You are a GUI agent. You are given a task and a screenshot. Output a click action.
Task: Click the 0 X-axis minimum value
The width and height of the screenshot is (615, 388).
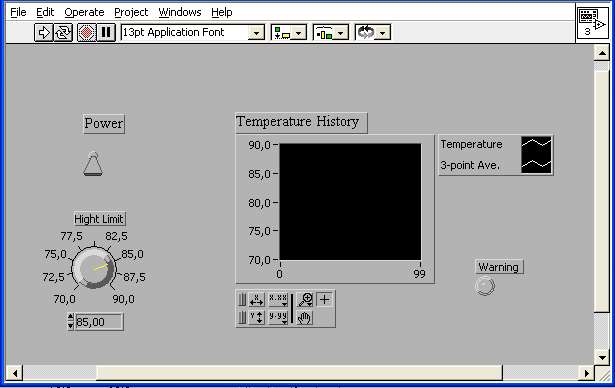[x=279, y=274]
